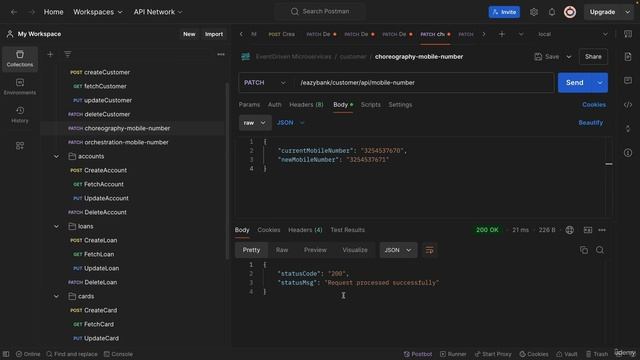Open the Send button dropdown arrow
The height and width of the screenshot is (360, 640).
600,82
